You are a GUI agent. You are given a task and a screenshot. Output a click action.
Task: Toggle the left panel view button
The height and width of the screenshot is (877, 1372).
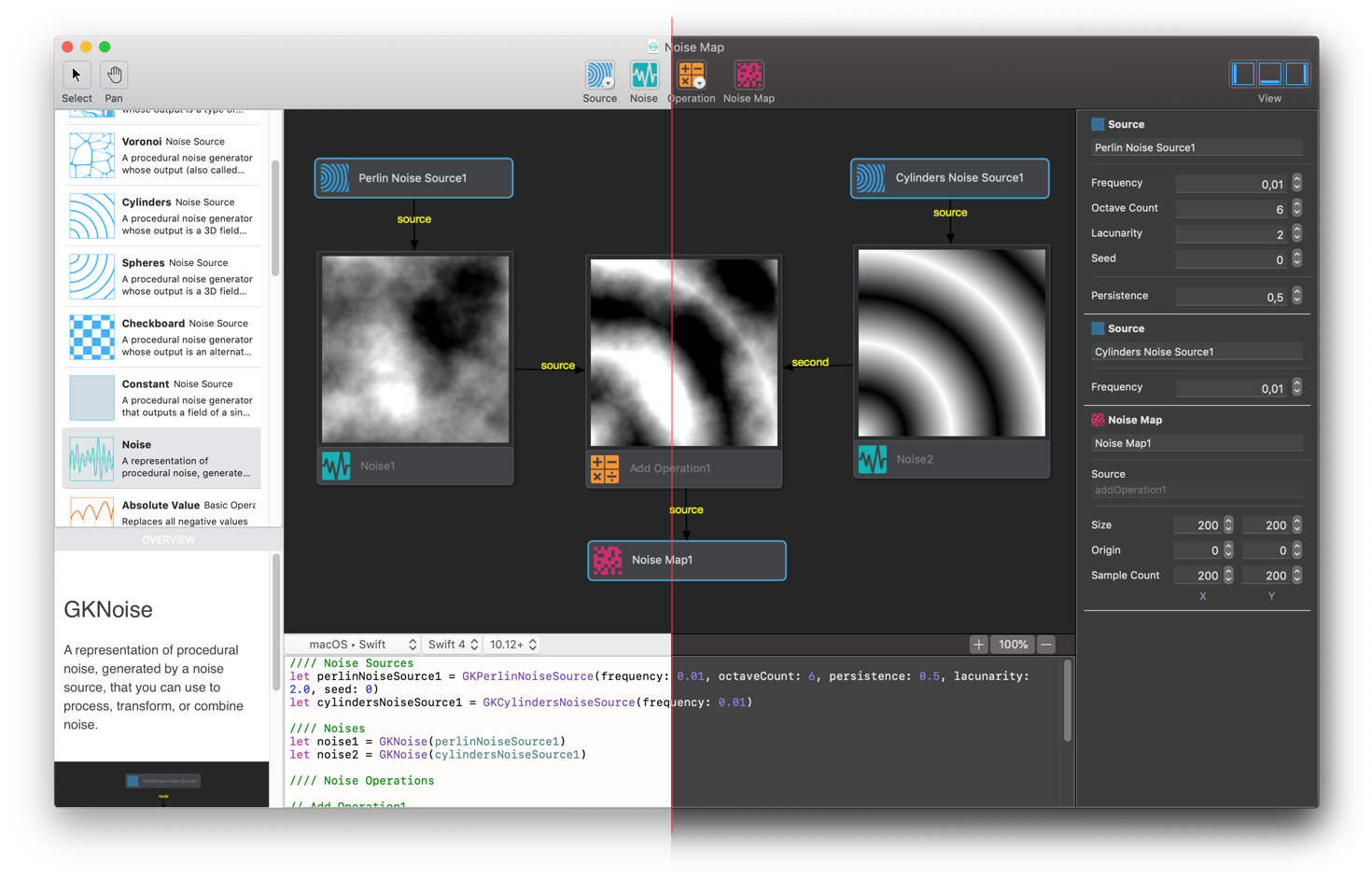[1243, 74]
